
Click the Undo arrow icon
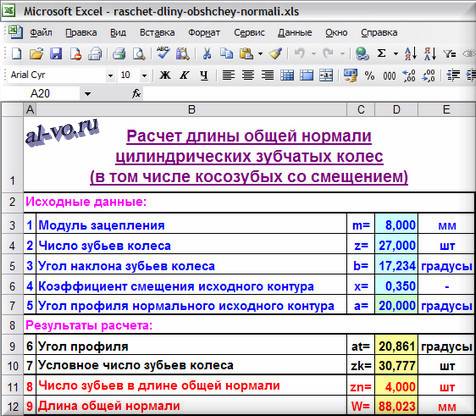pos(299,53)
